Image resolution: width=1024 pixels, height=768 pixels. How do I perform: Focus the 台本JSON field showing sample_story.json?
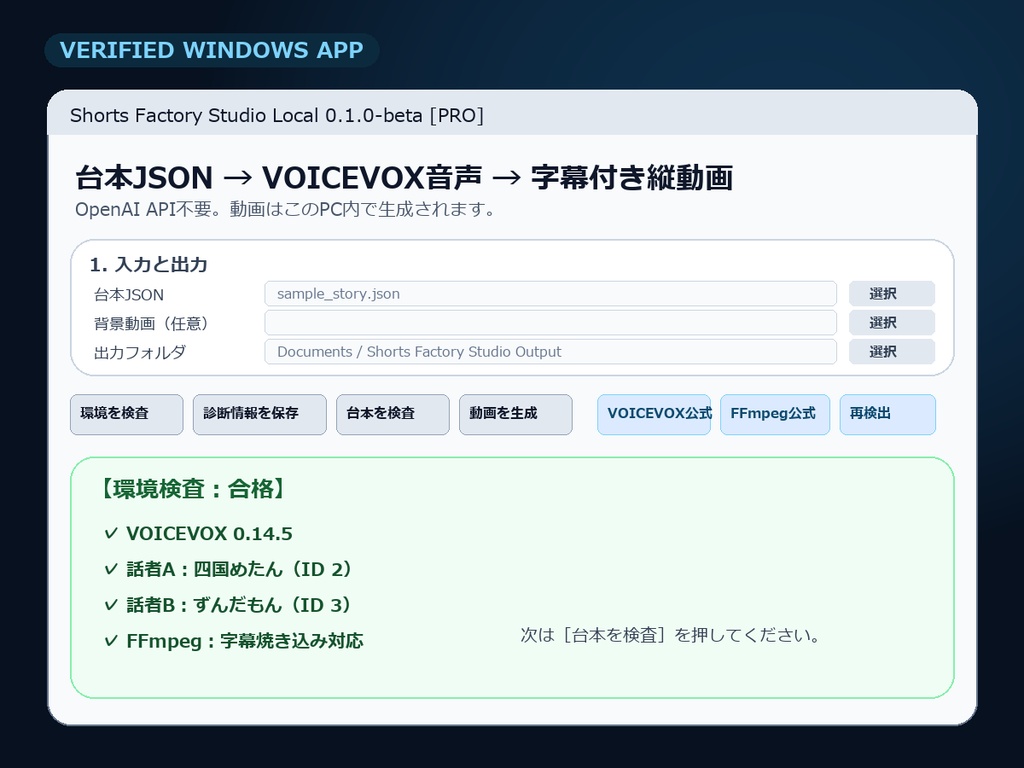(x=551, y=294)
